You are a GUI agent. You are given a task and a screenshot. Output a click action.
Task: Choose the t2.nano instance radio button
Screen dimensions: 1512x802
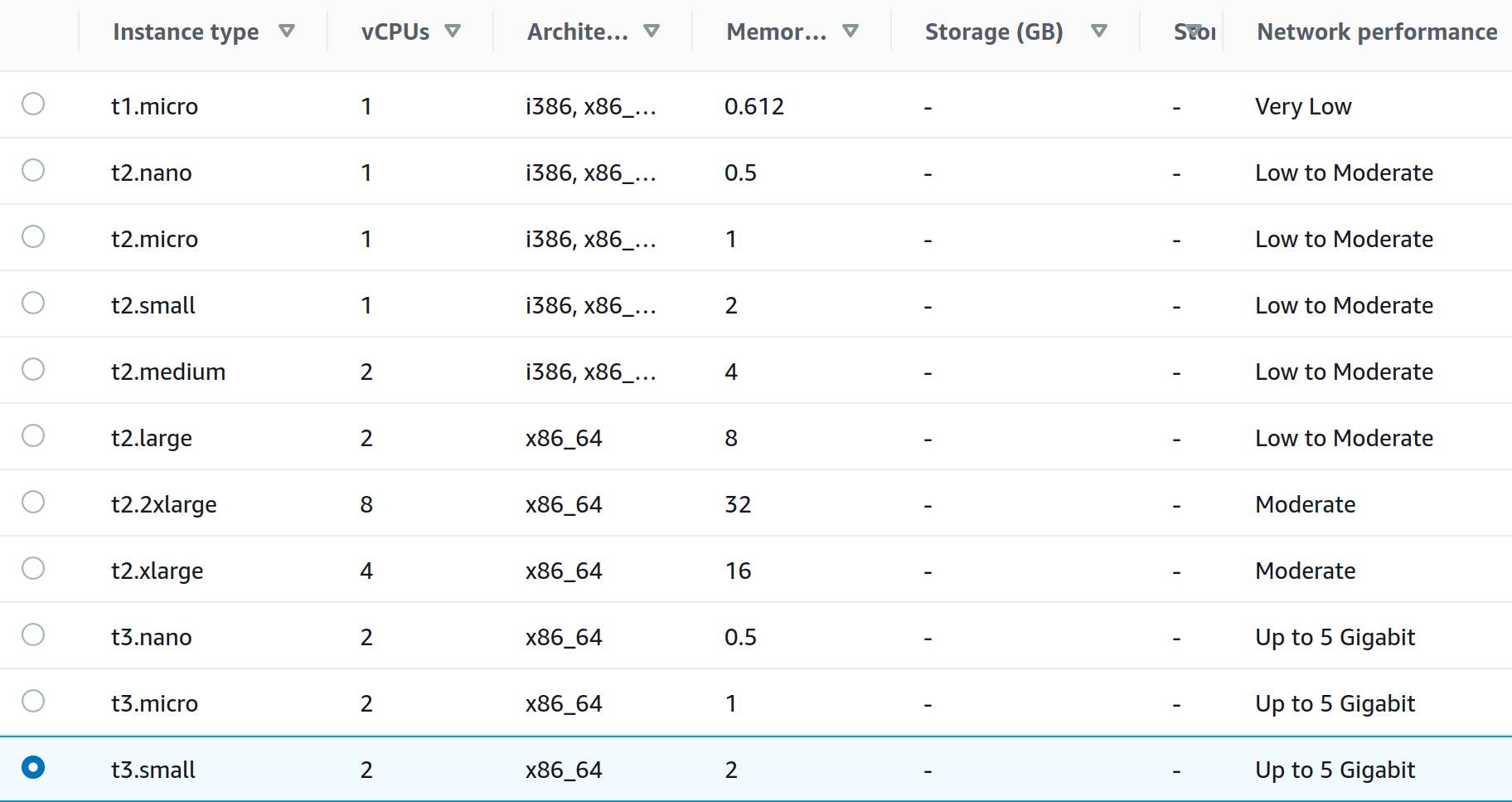coord(33,171)
